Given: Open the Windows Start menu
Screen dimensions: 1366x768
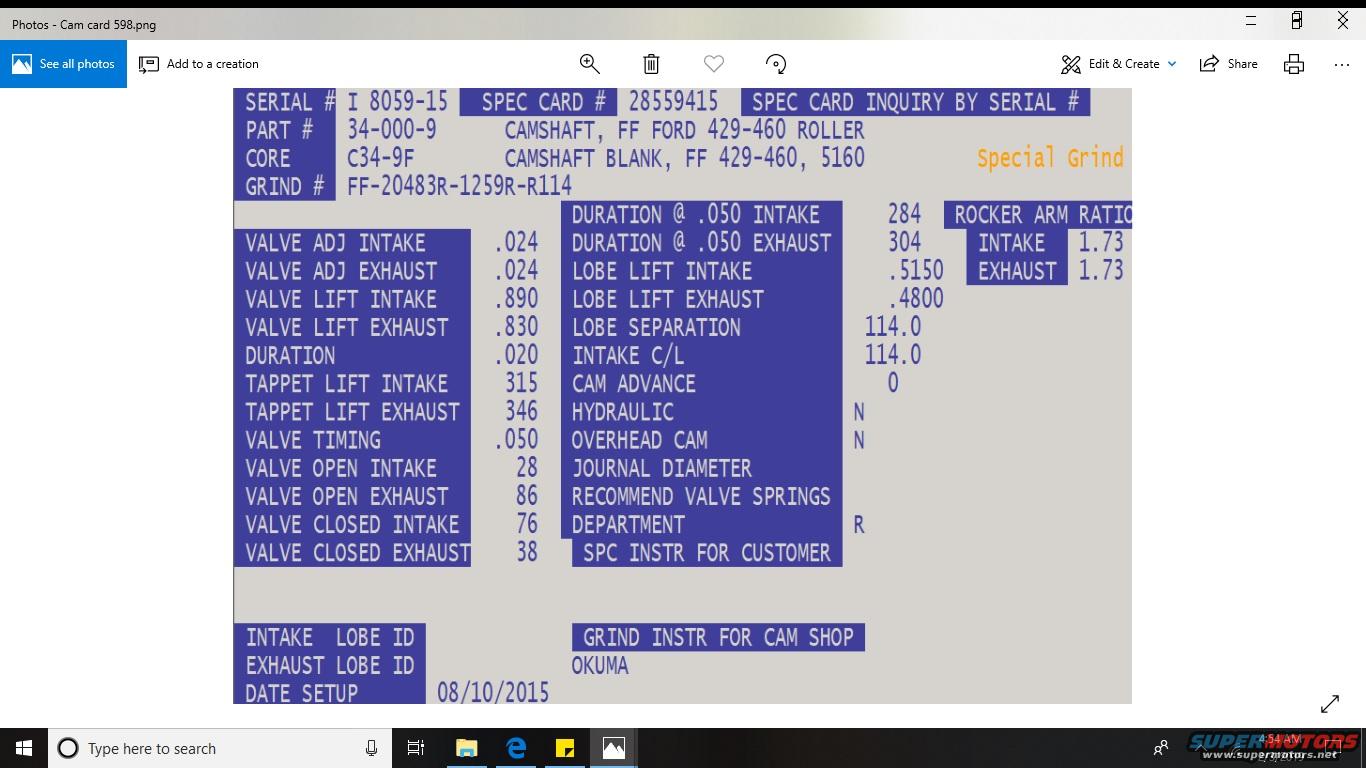Looking at the screenshot, I should pyautogui.click(x=24, y=748).
